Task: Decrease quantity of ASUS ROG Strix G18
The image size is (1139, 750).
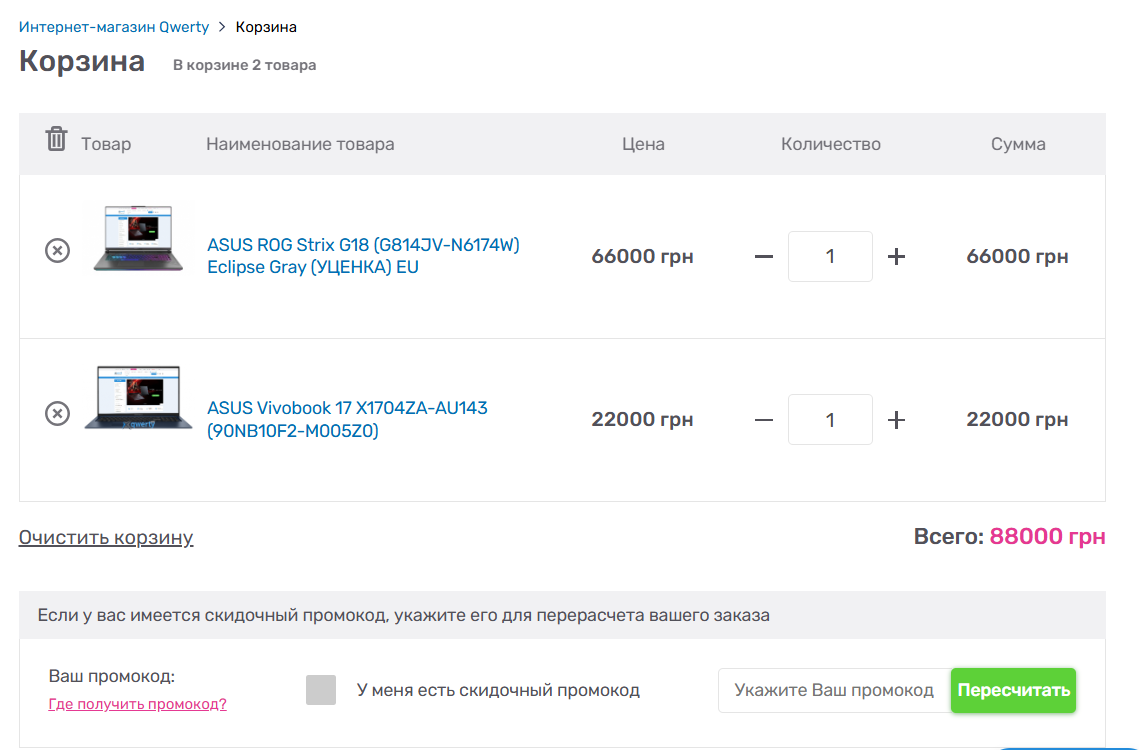Action: (x=764, y=257)
